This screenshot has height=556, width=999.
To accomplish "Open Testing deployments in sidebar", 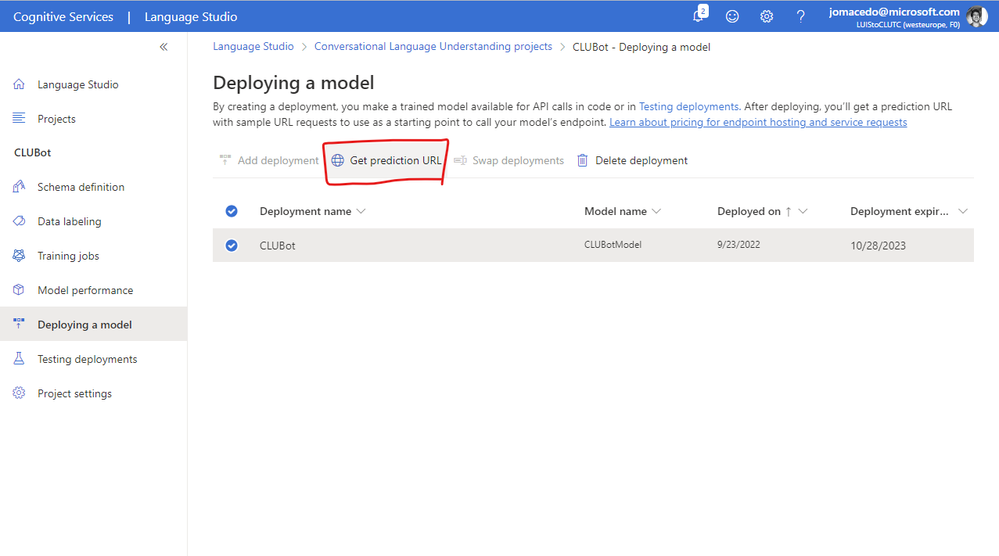I will (x=87, y=359).
